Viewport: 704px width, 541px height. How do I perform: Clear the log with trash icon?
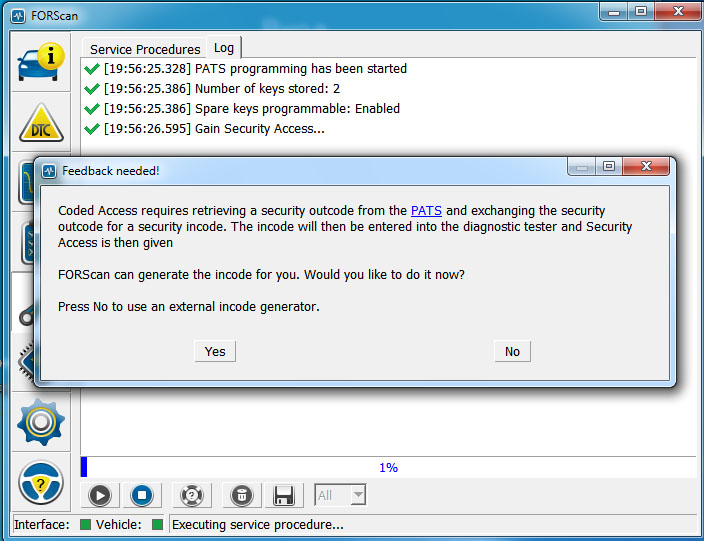click(241, 495)
